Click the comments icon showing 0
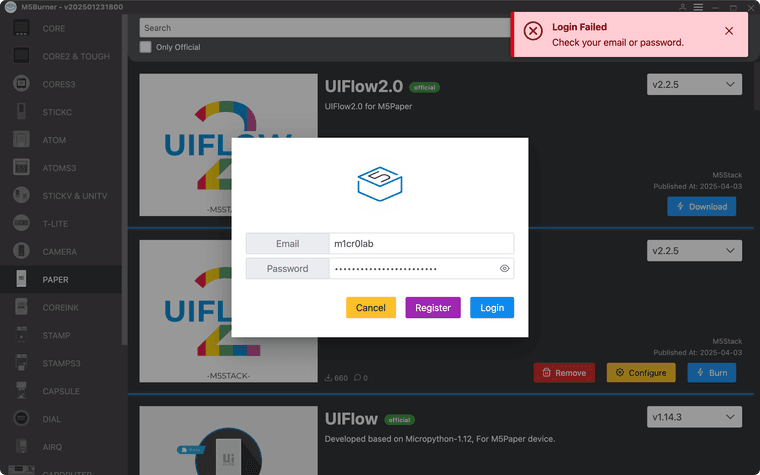Viewport: 760px width, 475px height. (357, 378)
